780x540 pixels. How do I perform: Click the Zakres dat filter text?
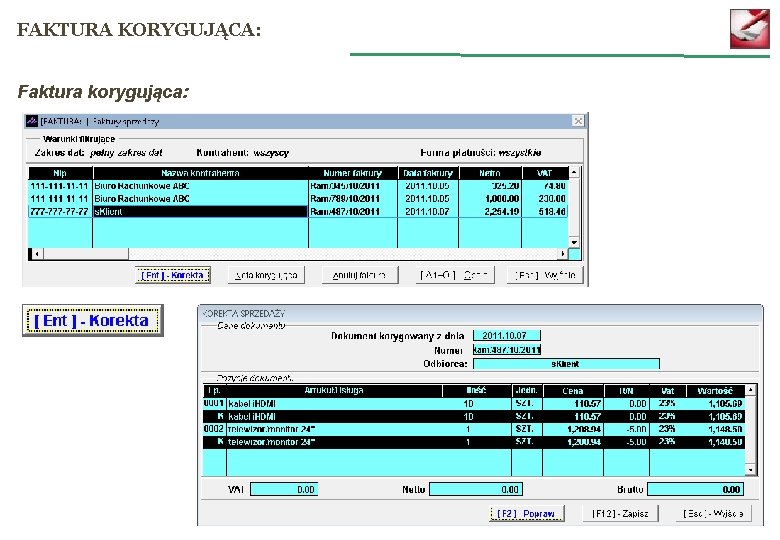click(98, 153)
